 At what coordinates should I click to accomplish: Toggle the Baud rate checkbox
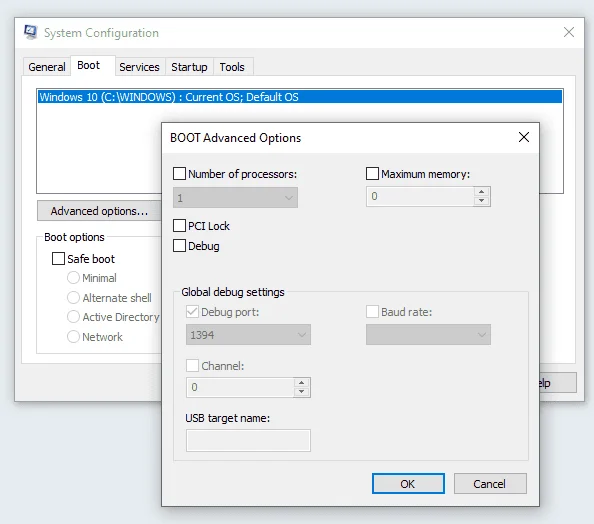coord(372,312)
